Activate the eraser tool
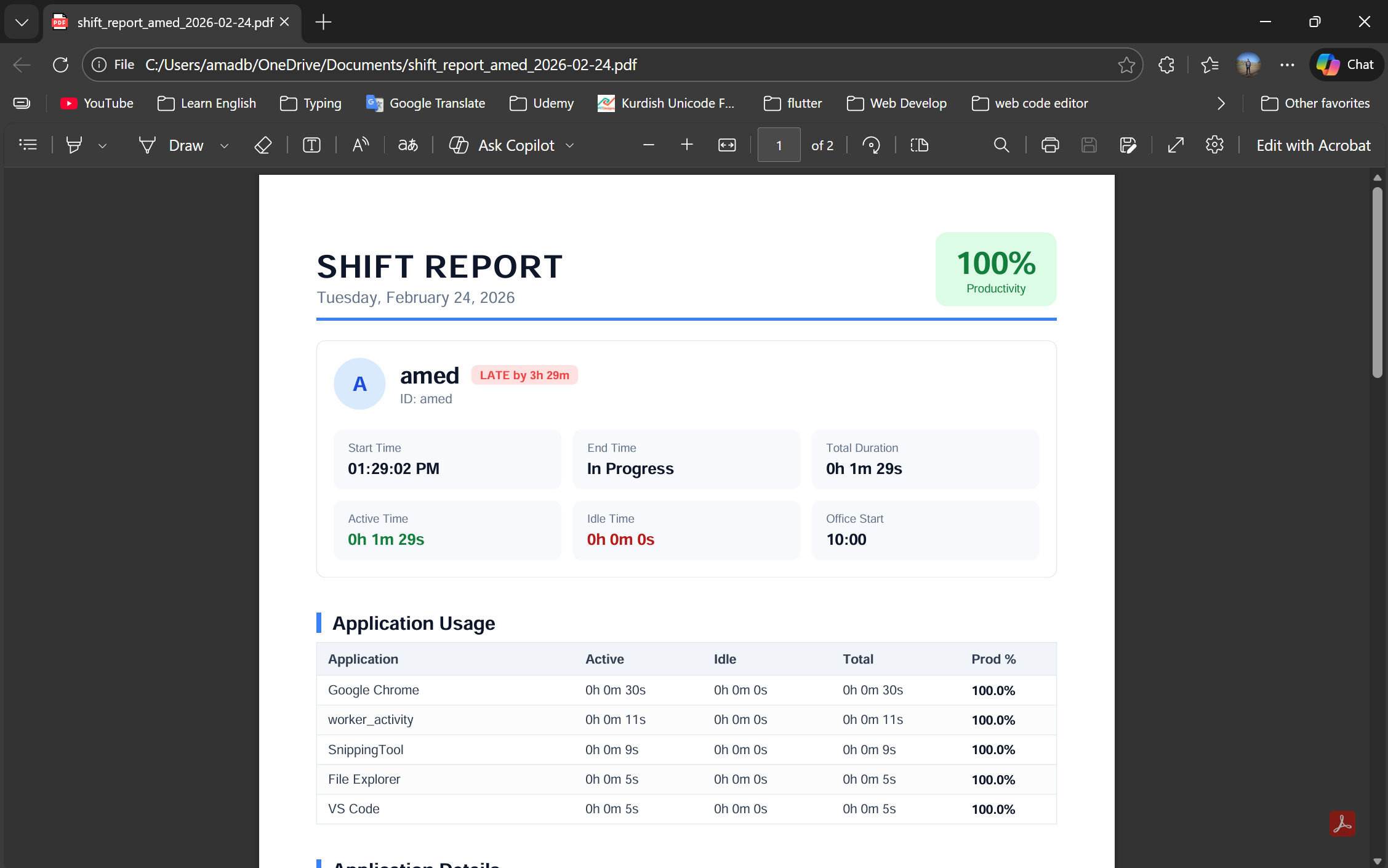 263,145
